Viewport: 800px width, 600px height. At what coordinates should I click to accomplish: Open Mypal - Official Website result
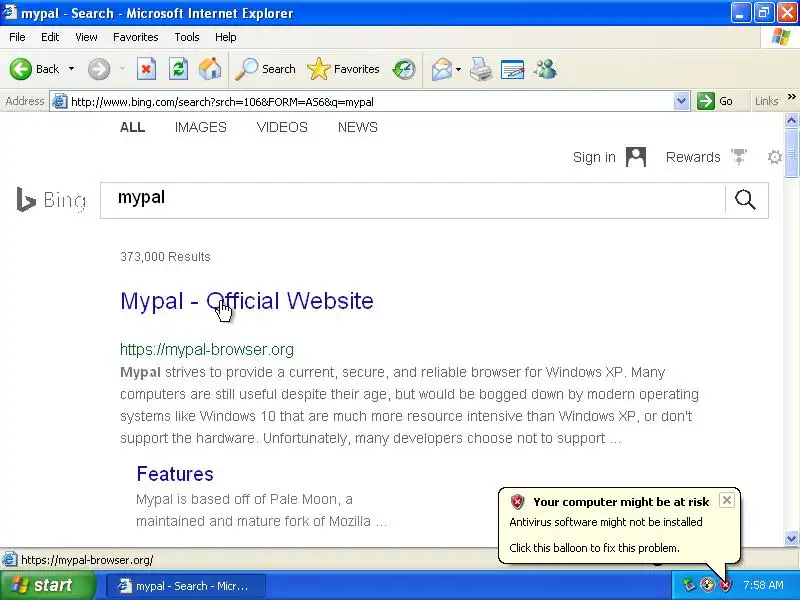tap(247, 301)
